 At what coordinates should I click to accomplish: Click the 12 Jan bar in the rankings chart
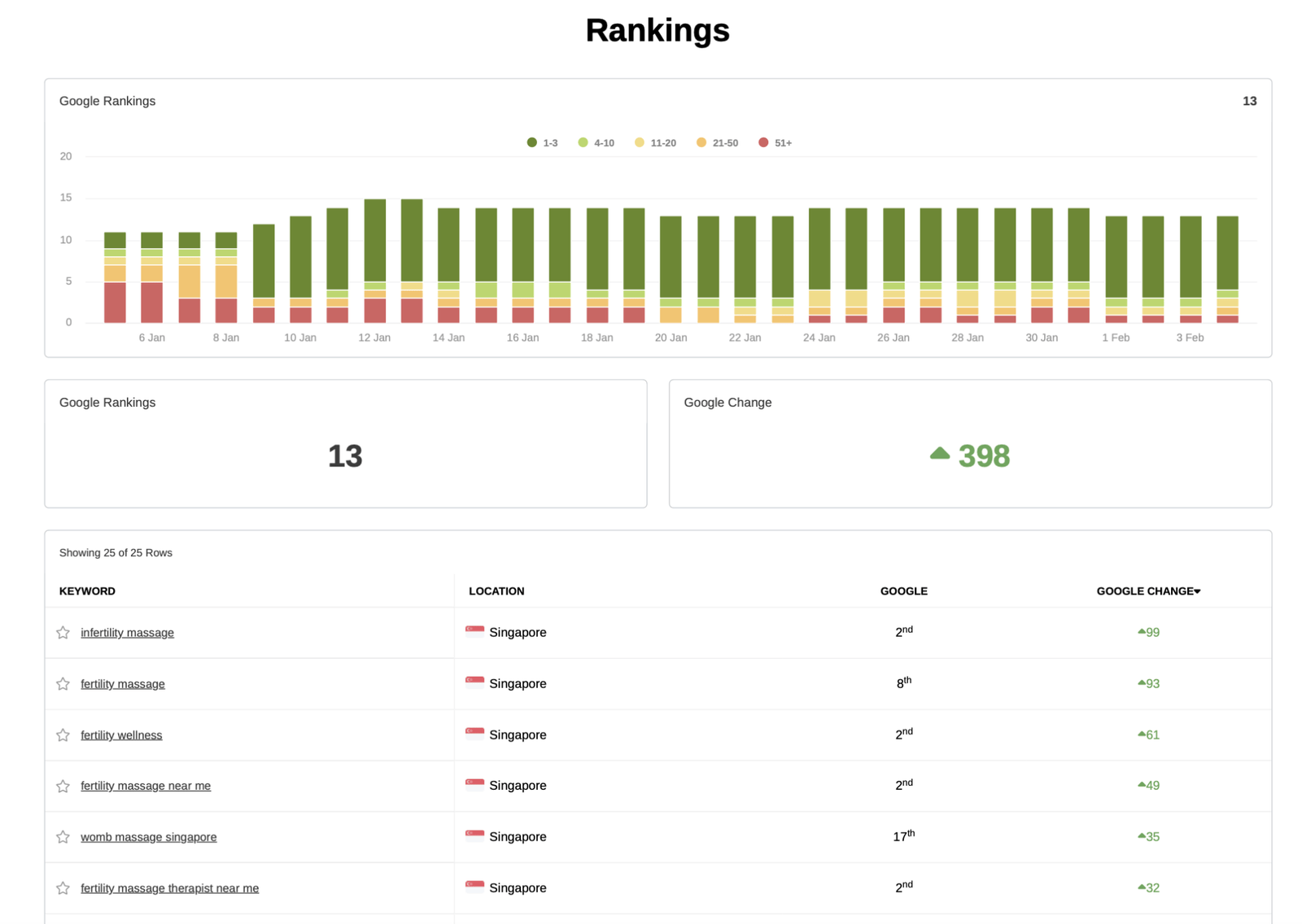[x=374, y=260]
